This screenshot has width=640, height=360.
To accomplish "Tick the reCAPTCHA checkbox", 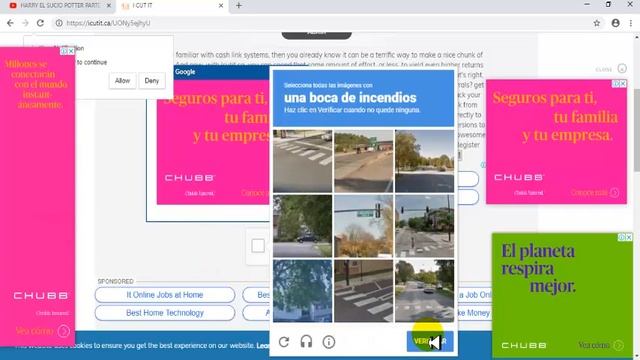I will 258,246.
